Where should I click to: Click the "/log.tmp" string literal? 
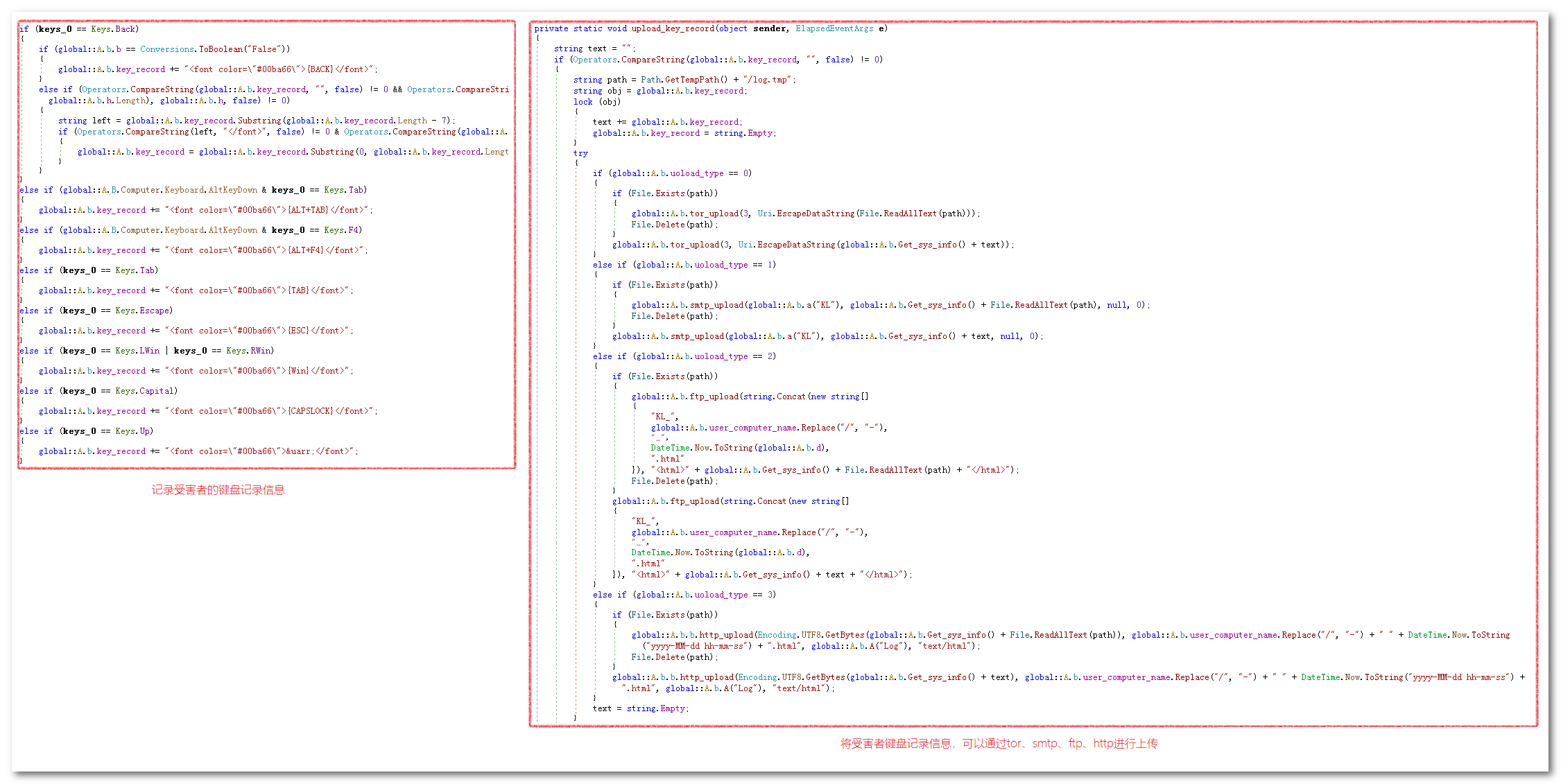click(x=768, y=80)
